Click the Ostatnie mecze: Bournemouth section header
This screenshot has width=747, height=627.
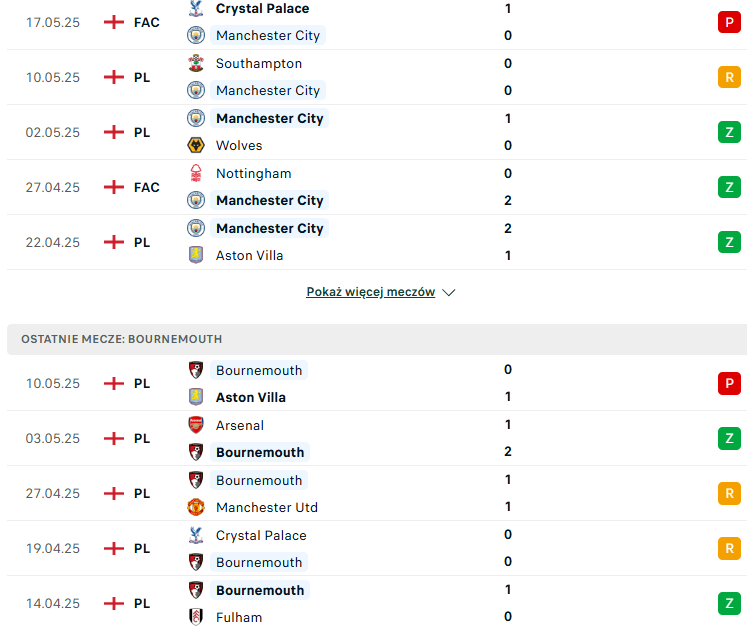(x=377, y=339)
